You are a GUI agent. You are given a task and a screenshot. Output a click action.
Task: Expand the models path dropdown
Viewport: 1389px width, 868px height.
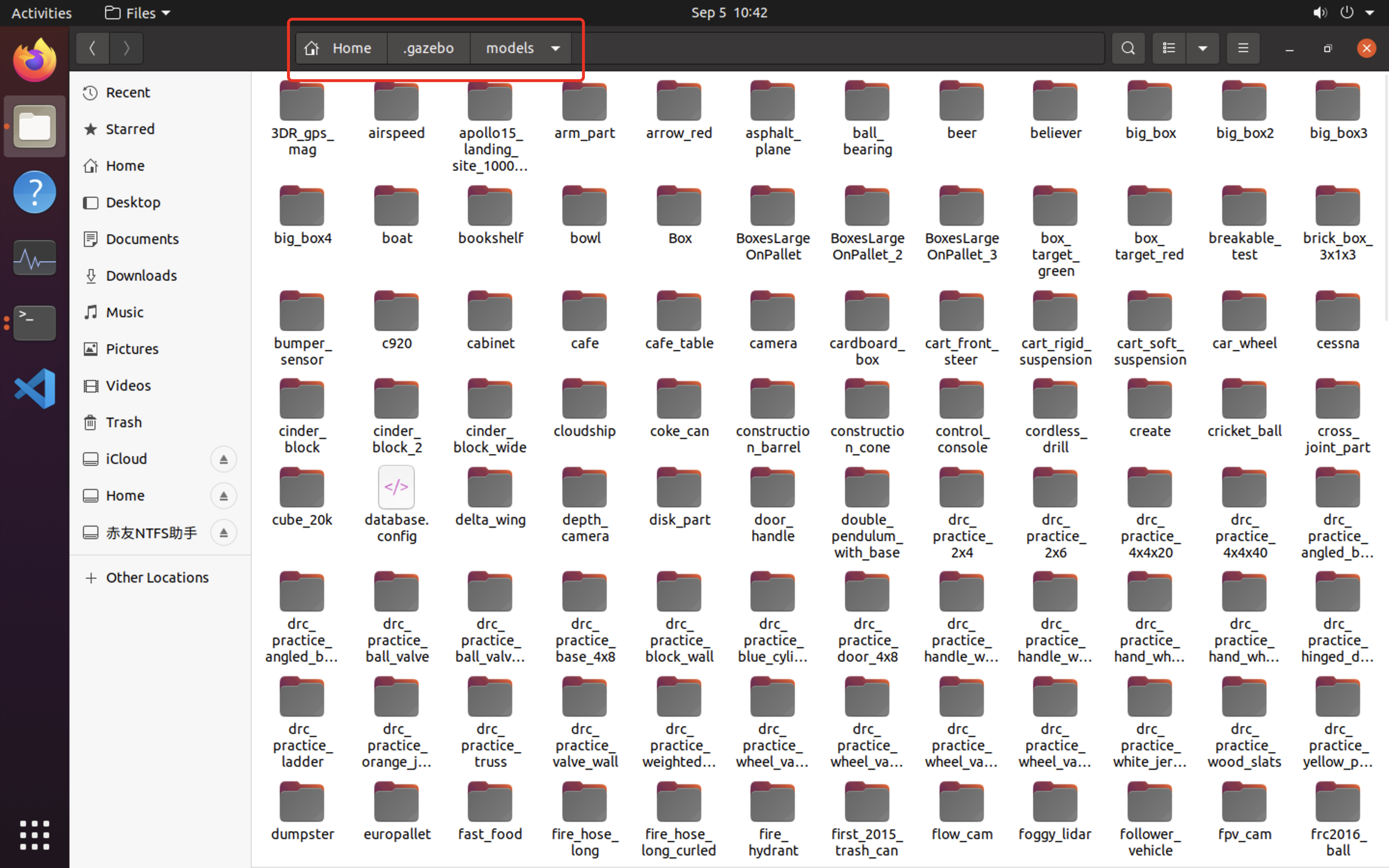tap(555, 48)
